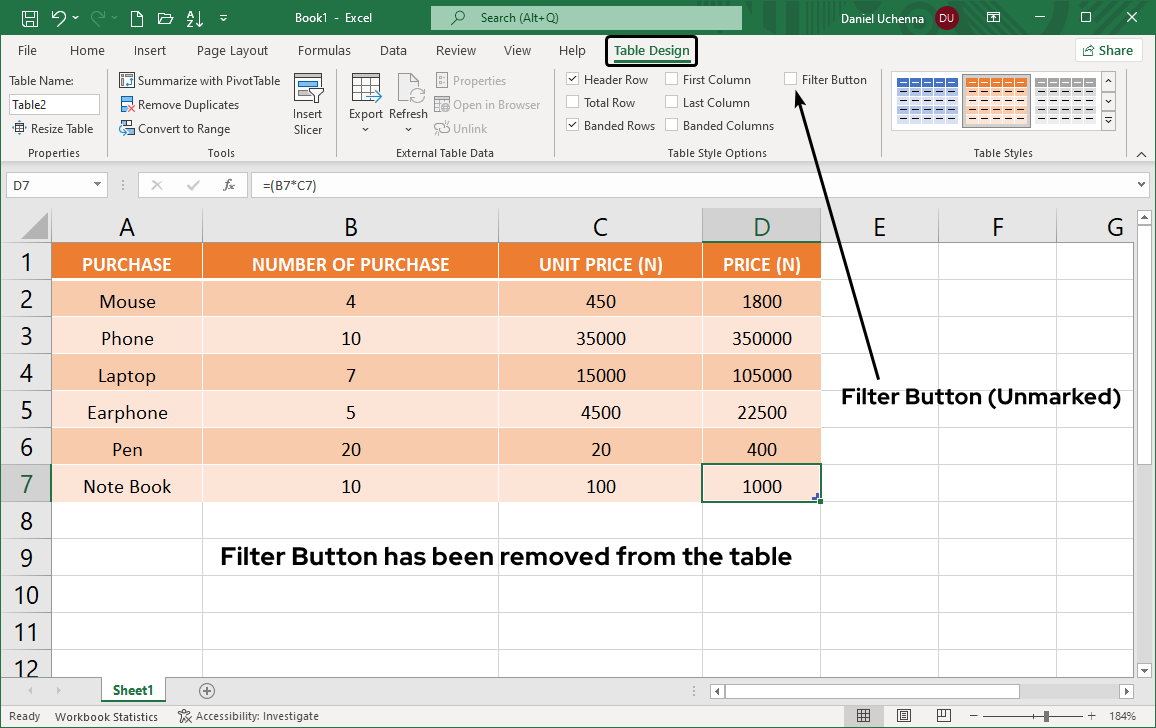Image resolution: width=1156 pixels, height=728 pixels.
Task: Switch to the Formulas ribbon tab
Action: (324, 50)
